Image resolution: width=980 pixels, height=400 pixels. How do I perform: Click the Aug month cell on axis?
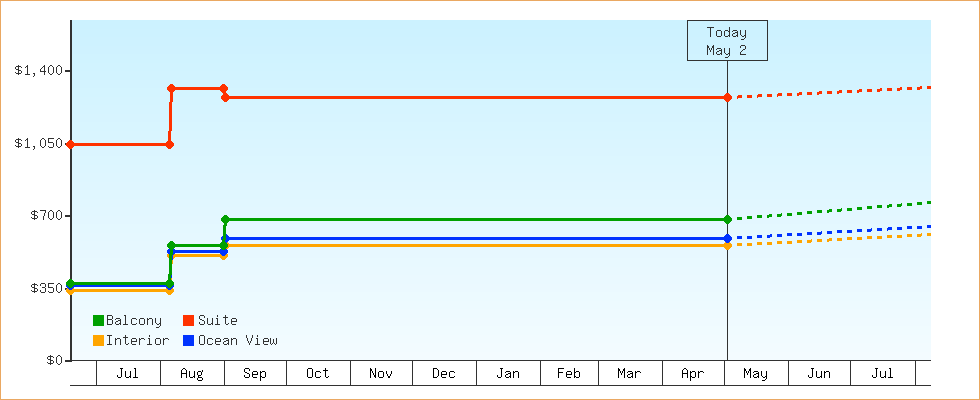pos(192,373)
